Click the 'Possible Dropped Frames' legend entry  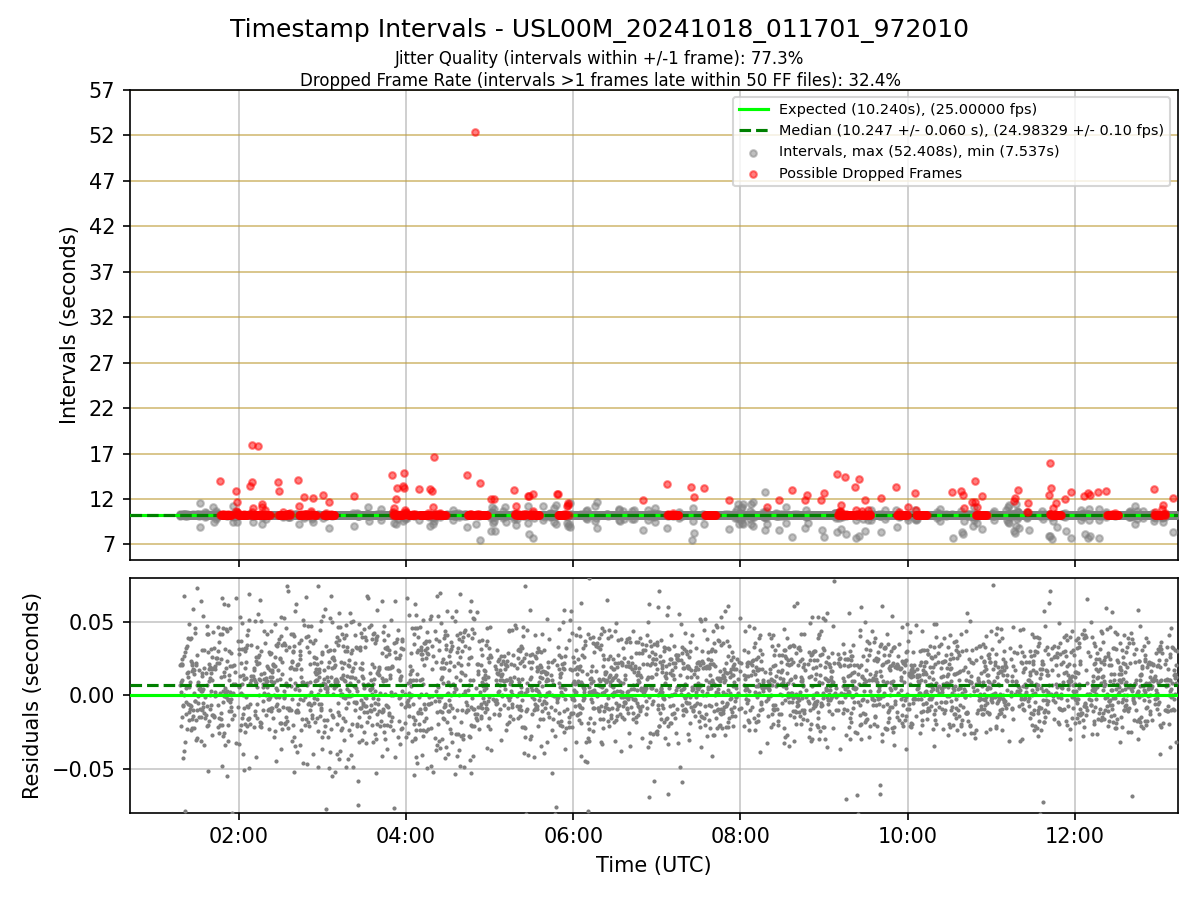870,173
